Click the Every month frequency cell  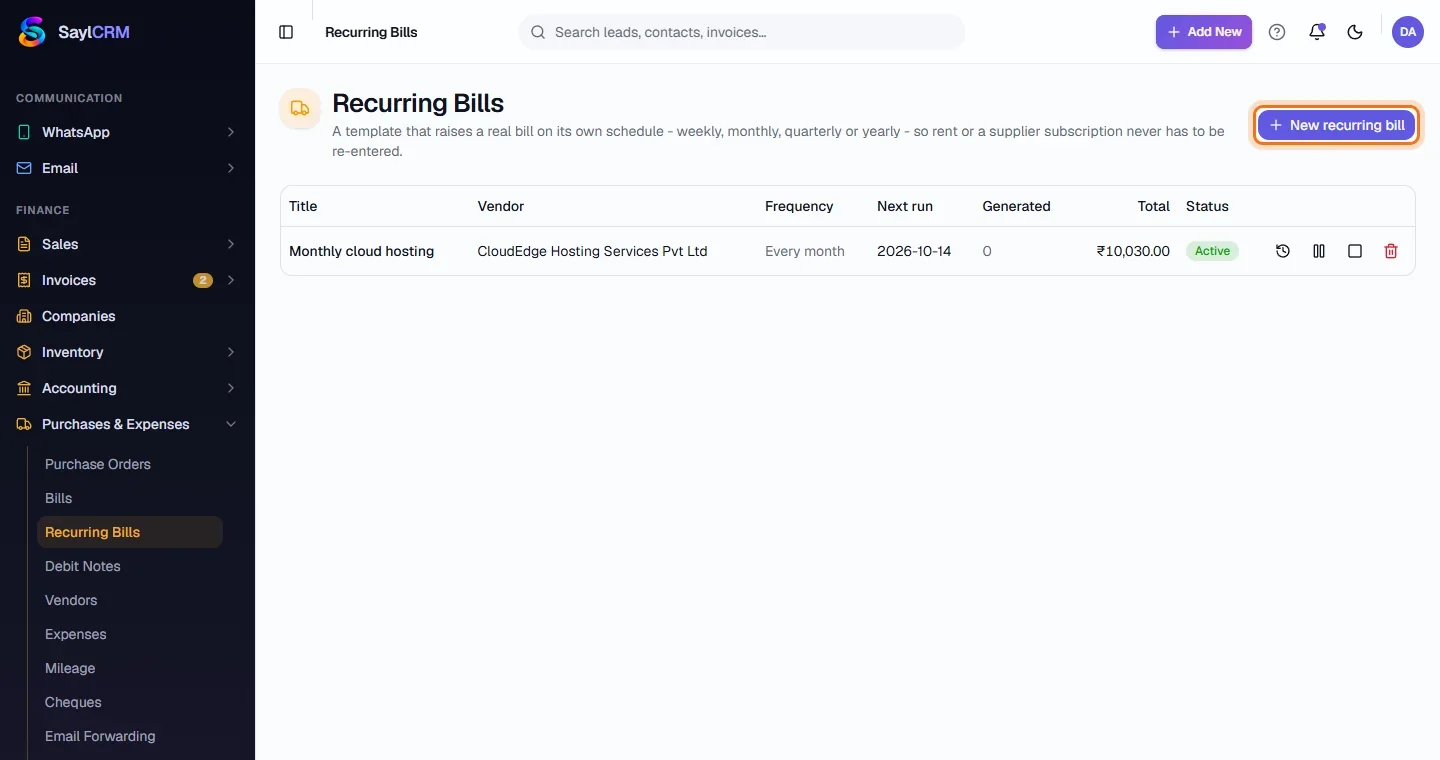point(805,251)
